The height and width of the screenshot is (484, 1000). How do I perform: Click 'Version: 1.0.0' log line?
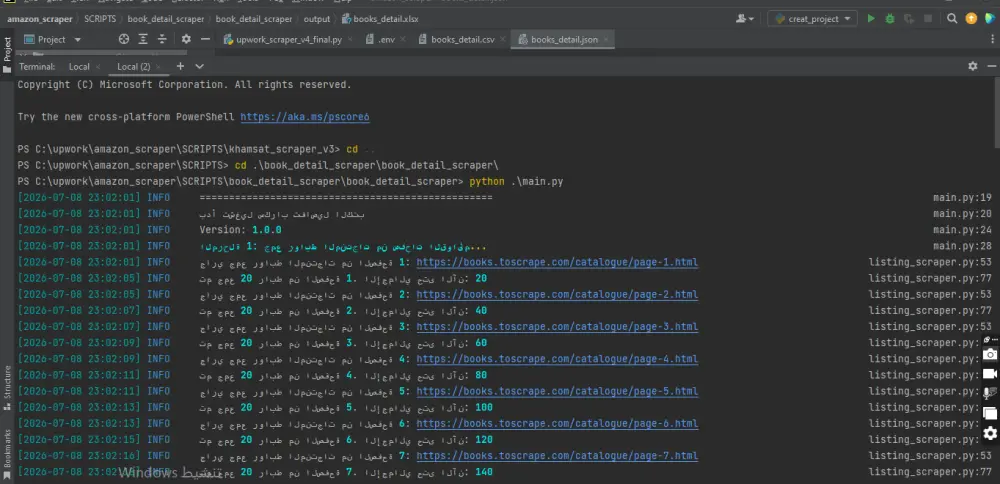[240, 230]
